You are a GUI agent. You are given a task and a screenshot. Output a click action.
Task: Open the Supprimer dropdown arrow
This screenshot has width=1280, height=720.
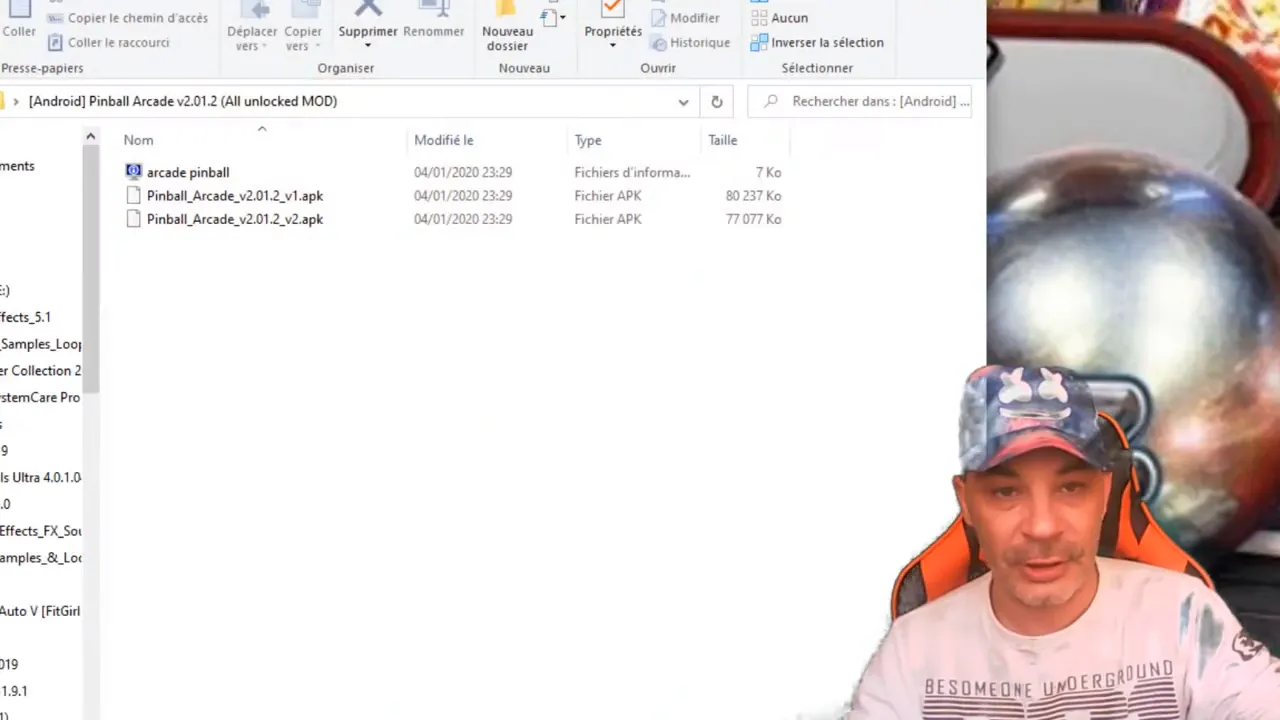coord(367,46)
